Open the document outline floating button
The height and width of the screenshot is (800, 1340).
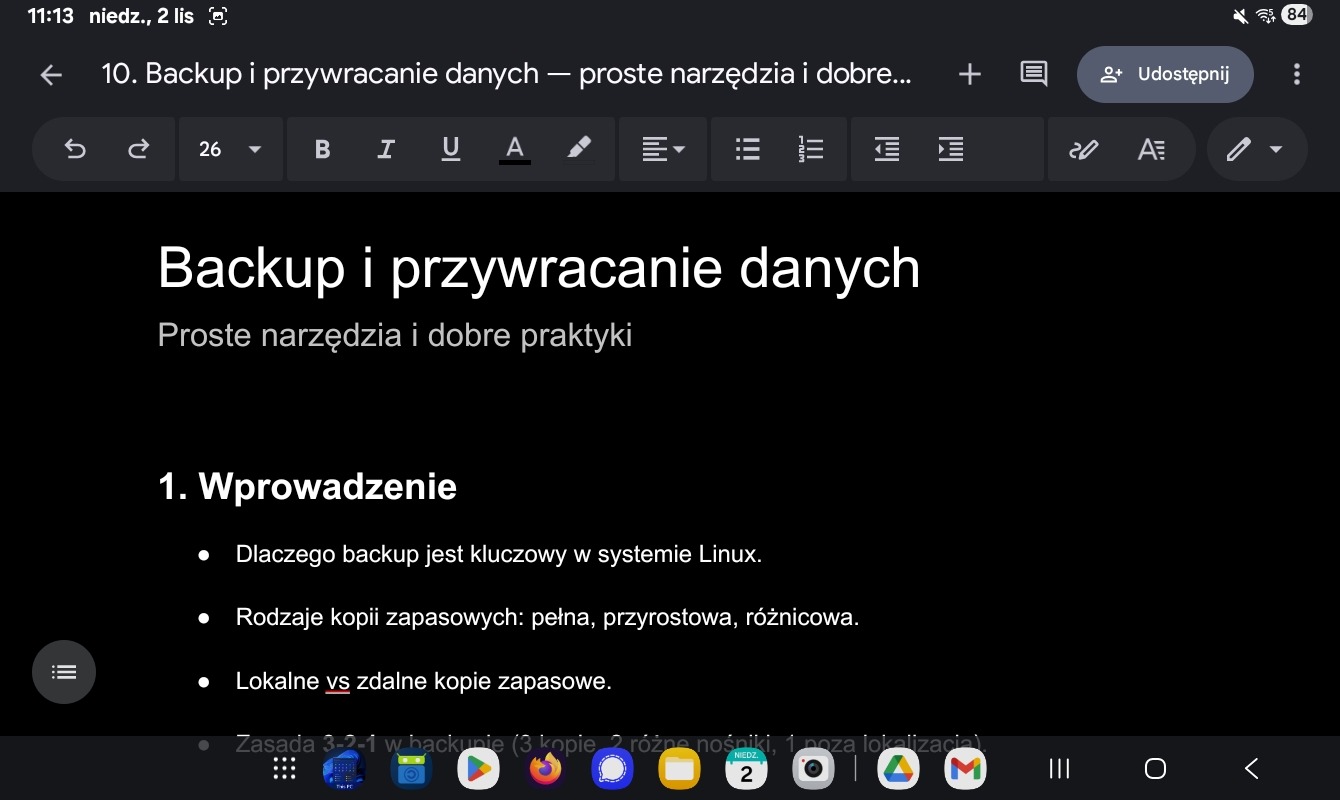(x=64, y=672)
